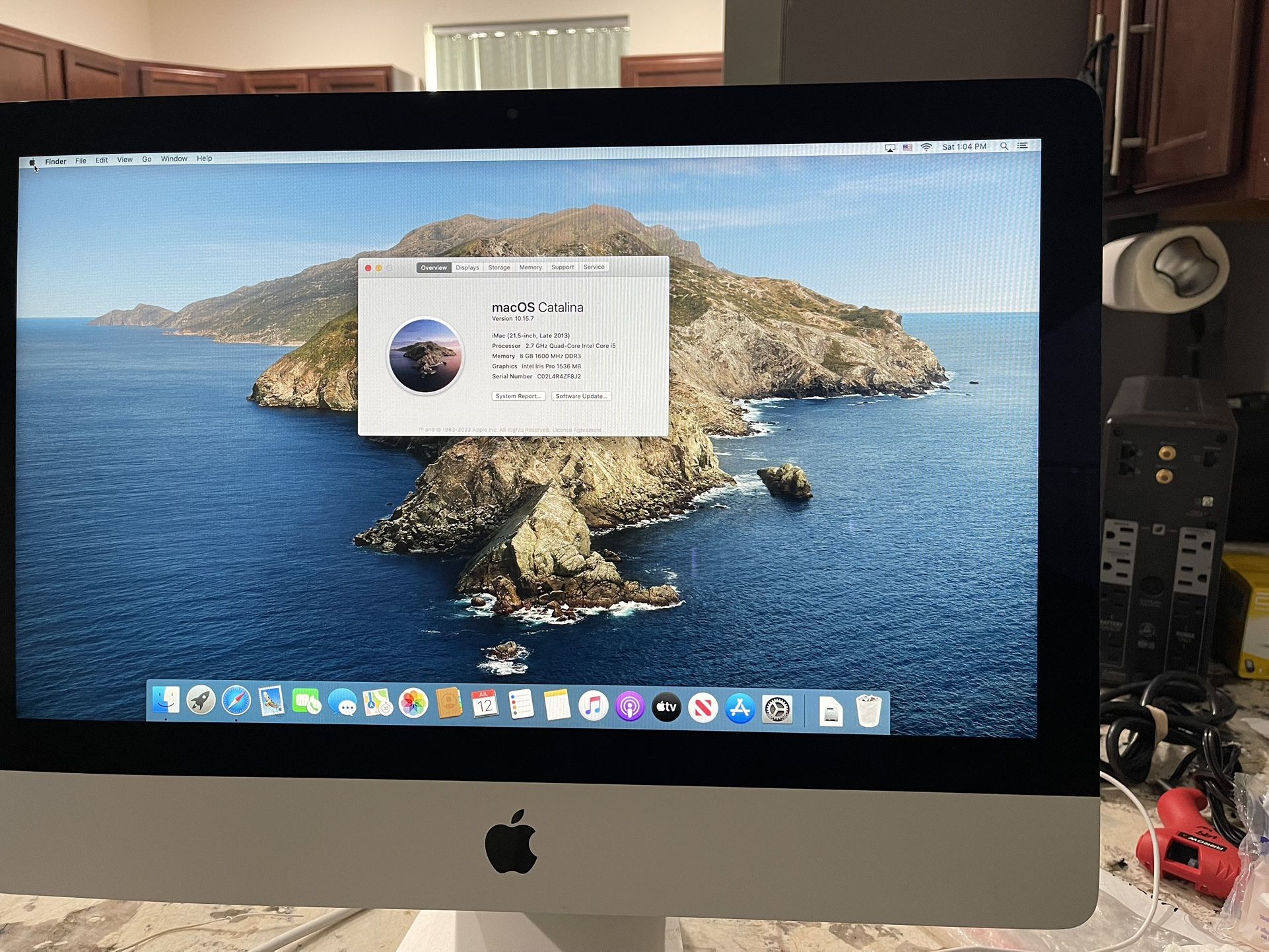This screenshot has height=952, width=1269.
Task: Open the Window menu
Action: (x=174, y=158)
